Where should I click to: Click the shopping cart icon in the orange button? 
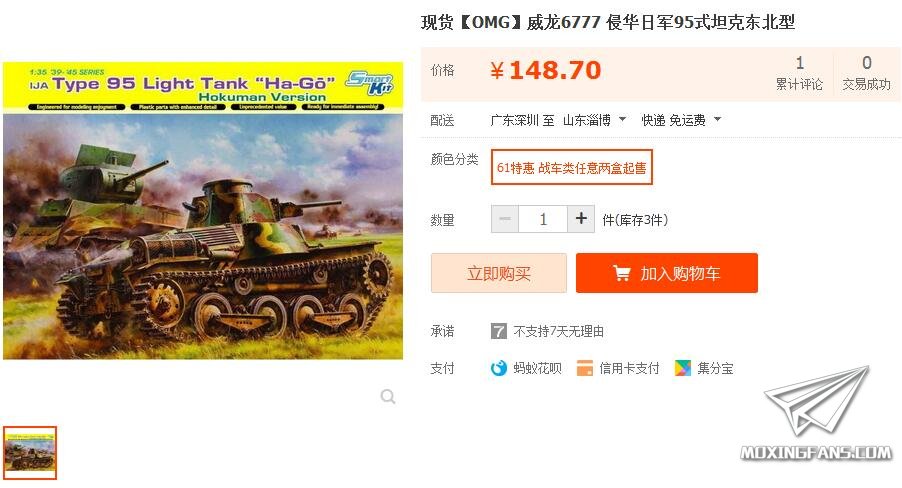coord(621,273)
